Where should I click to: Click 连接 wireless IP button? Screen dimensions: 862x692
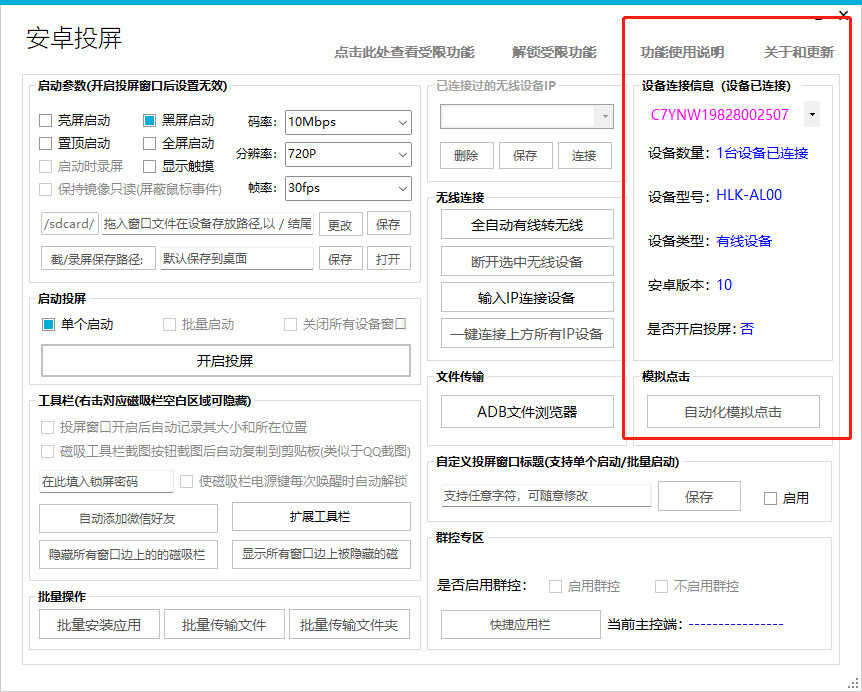click(584, 156)
